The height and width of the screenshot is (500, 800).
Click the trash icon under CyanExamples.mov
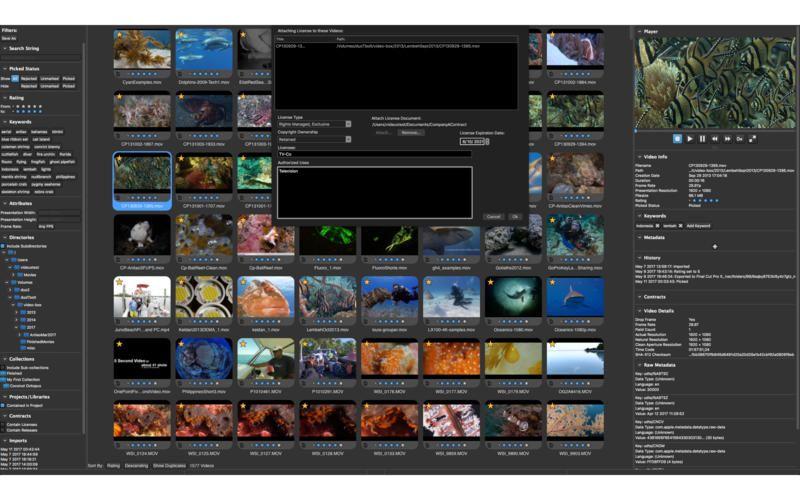coord(118,74)
